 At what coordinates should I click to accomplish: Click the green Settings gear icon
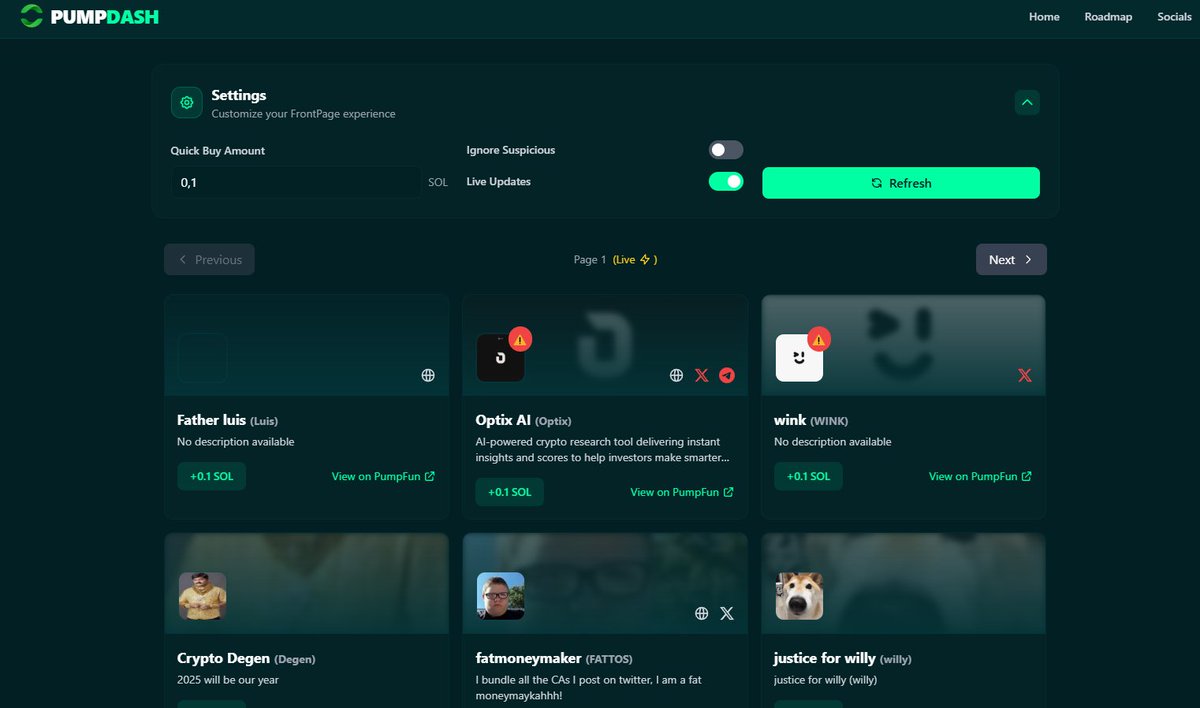(186, 102)
